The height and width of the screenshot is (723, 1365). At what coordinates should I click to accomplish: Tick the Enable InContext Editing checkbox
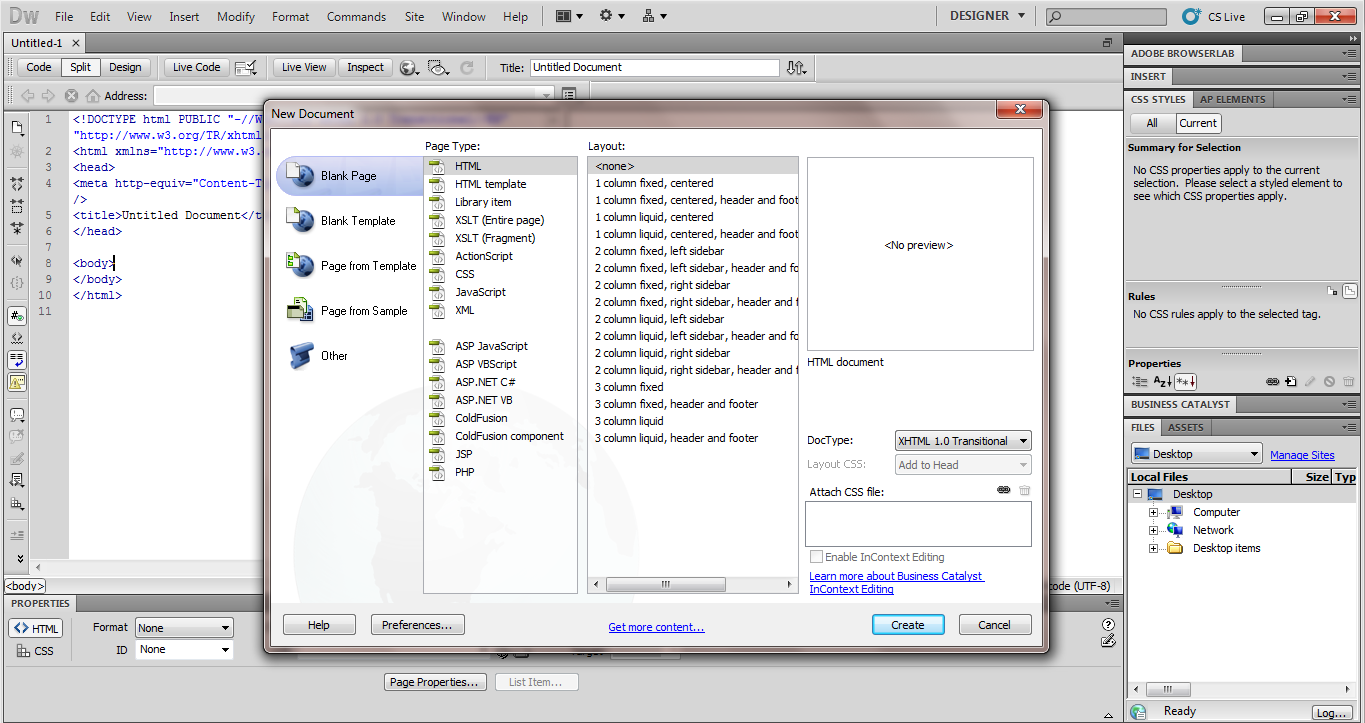click(x=816, y=557)
